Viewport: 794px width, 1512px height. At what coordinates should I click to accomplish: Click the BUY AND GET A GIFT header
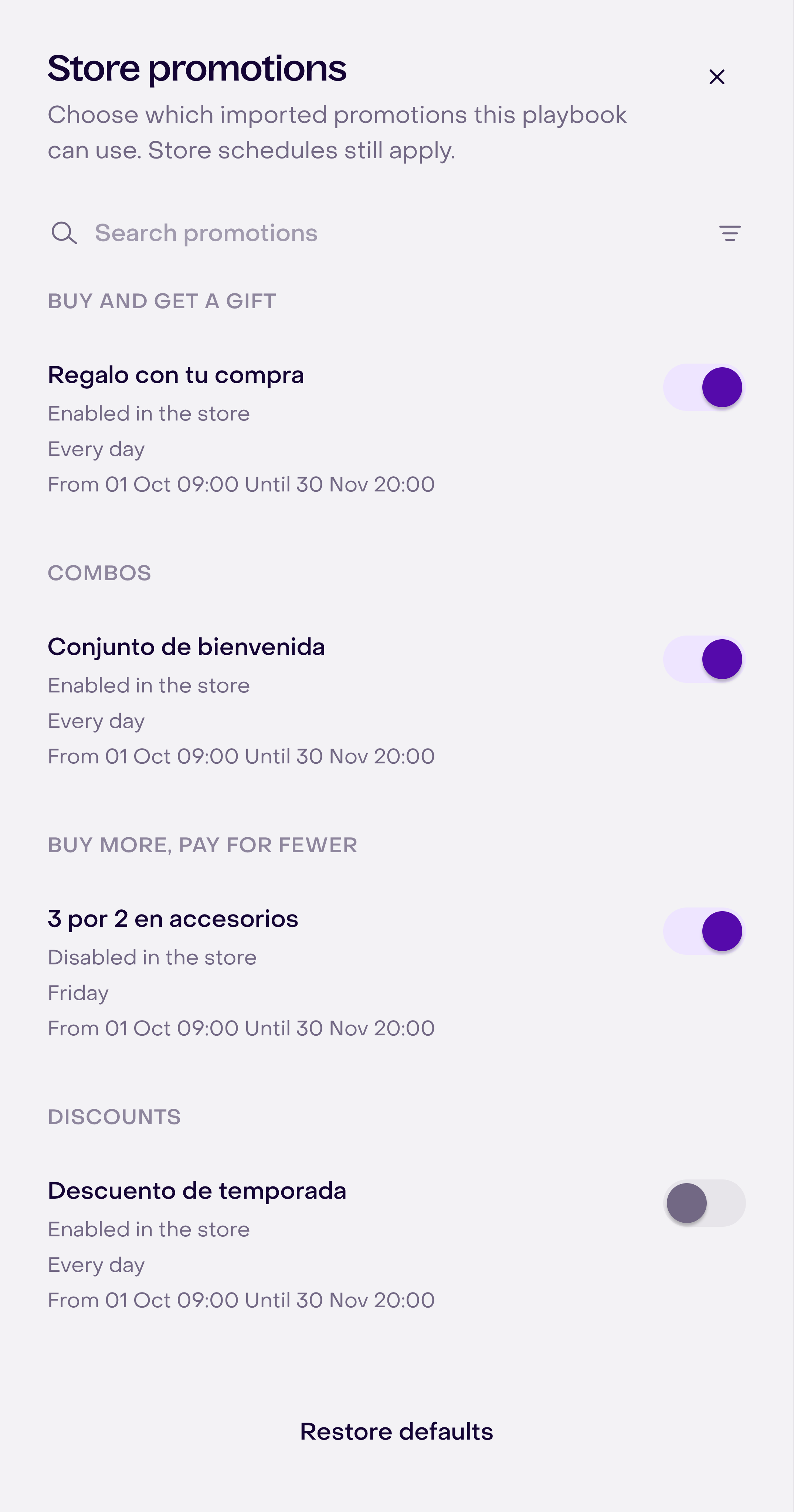point(162,301)
